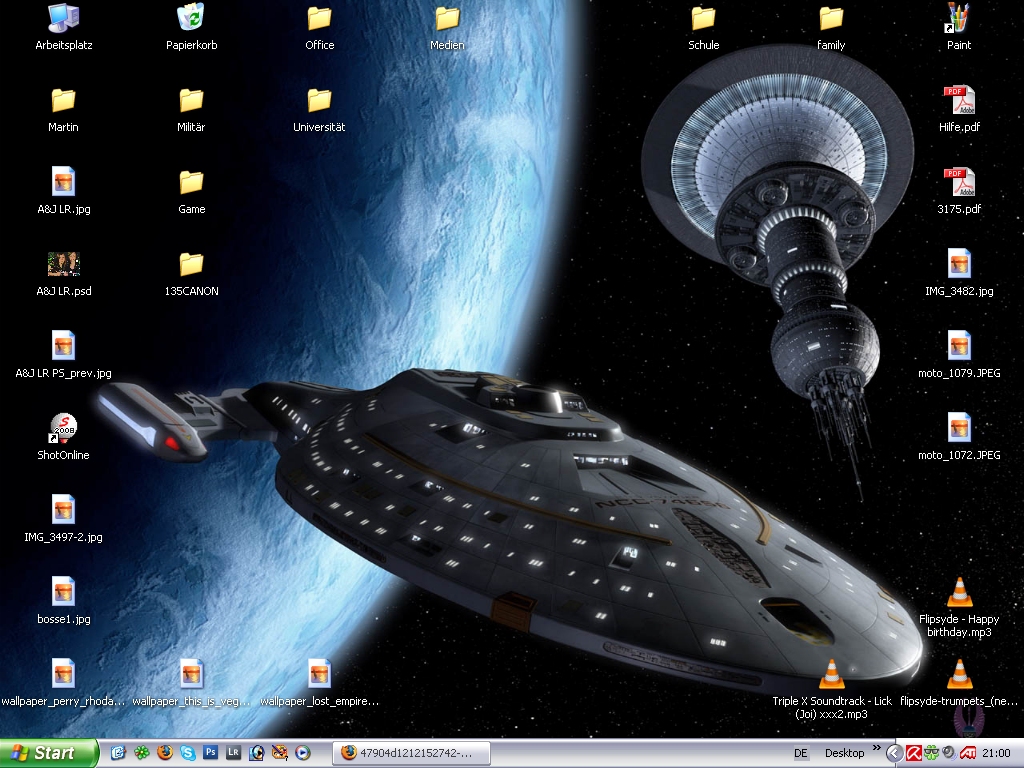Open Firefox from the Quick Launch bar
1024x768 pixels.
[x=165, y=753]
